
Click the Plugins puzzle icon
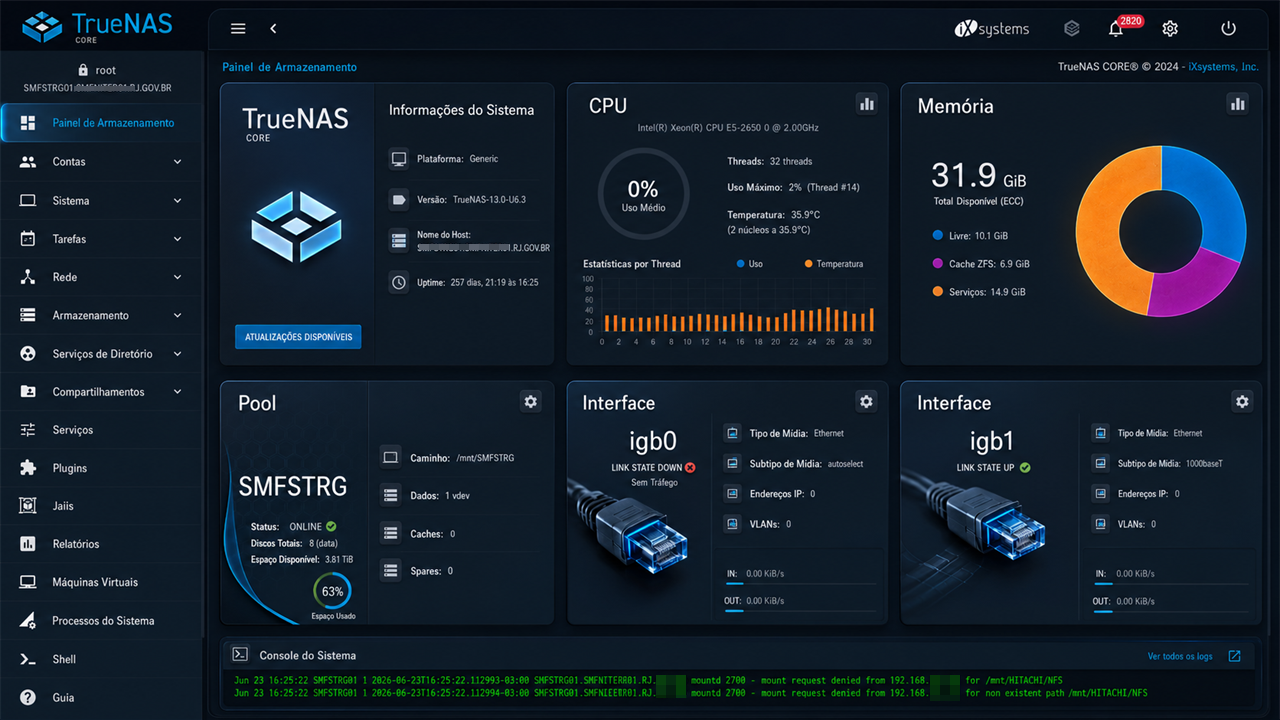point(28,468)
